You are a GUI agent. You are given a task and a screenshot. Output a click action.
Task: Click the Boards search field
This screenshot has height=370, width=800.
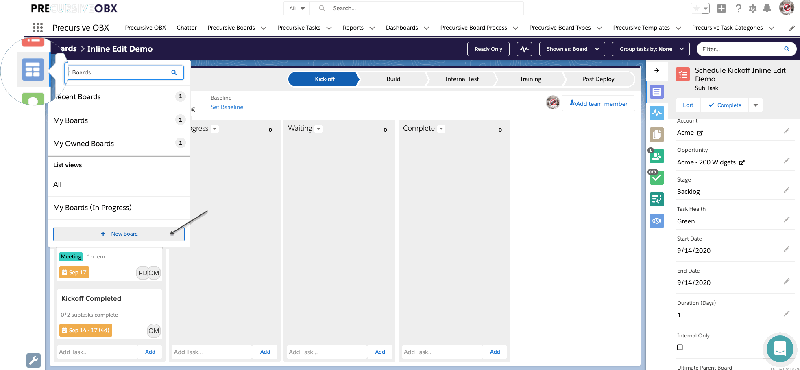click(124, 72)
